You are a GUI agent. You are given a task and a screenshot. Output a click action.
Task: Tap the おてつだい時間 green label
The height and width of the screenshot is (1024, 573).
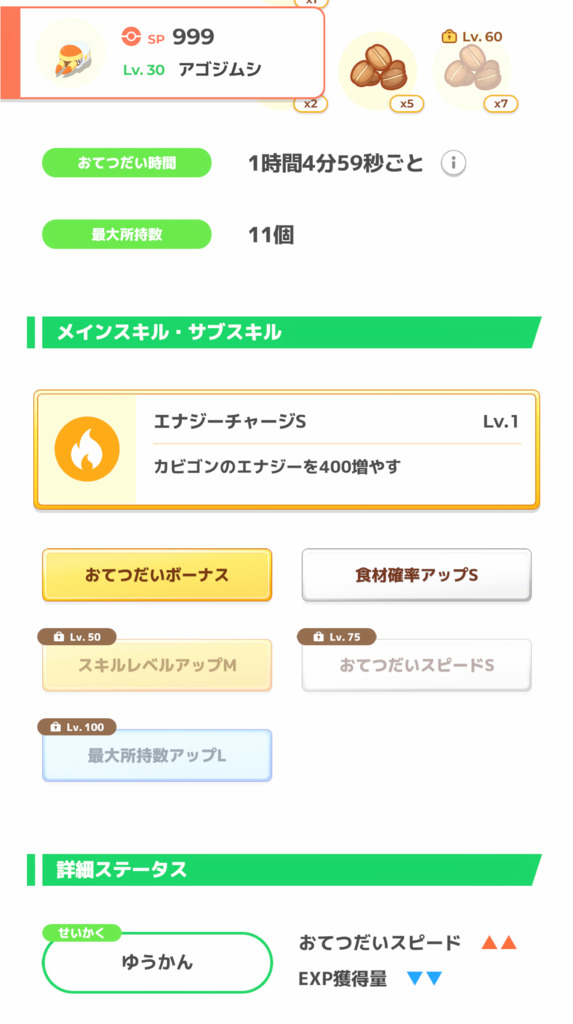click(127, 163)
